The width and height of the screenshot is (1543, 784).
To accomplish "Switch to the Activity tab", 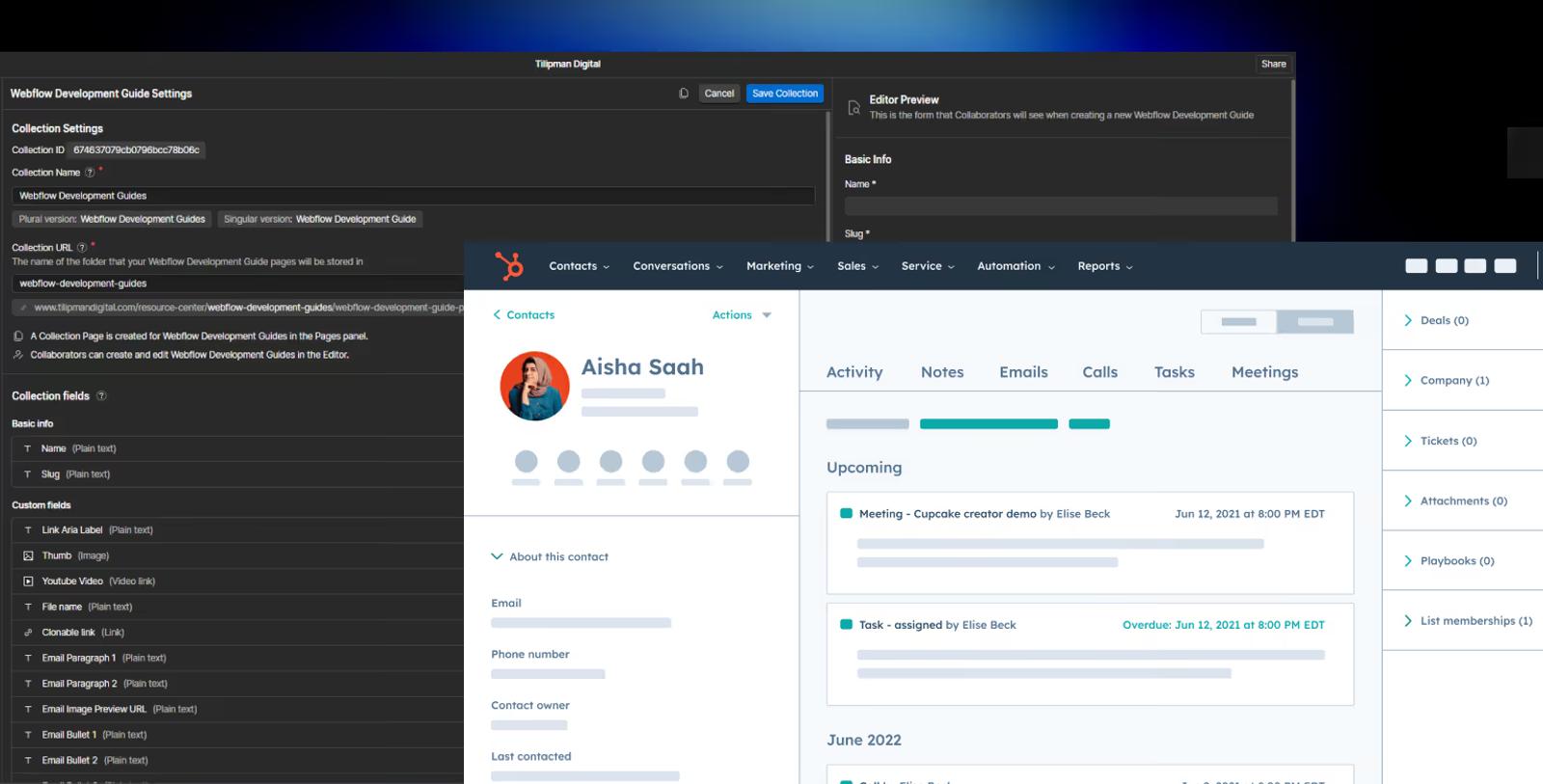I will 854,372.
